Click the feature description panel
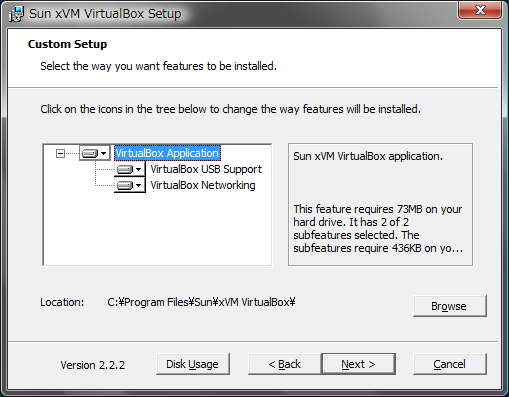The width and height of the screenshot is (509, 397). (380, 205)
